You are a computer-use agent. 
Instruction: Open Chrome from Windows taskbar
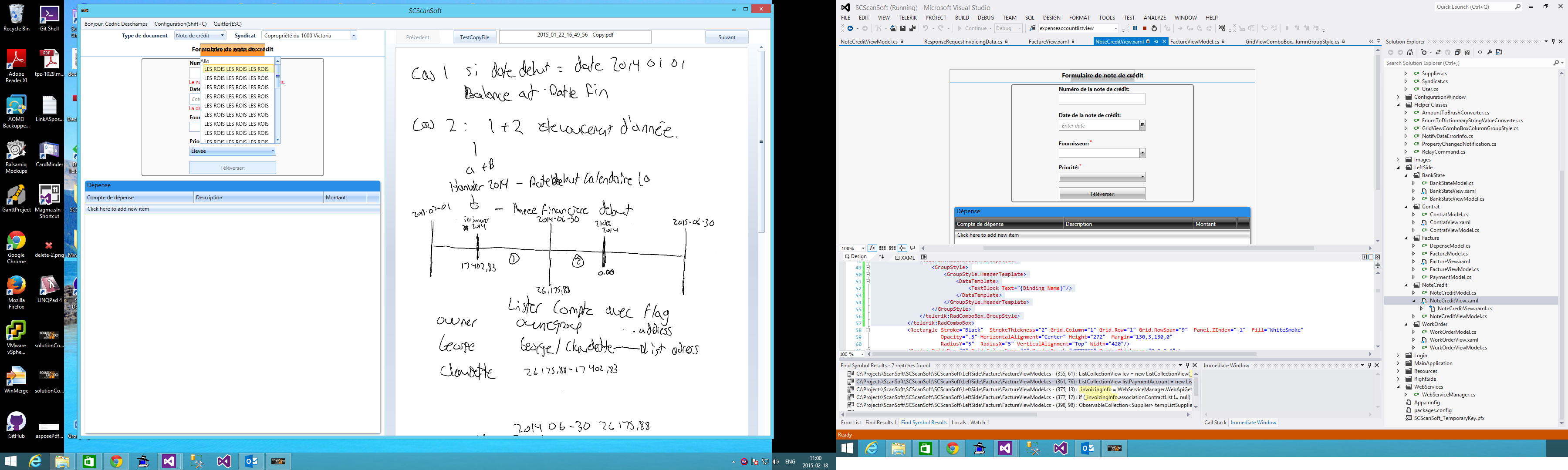tap(116, 461)
